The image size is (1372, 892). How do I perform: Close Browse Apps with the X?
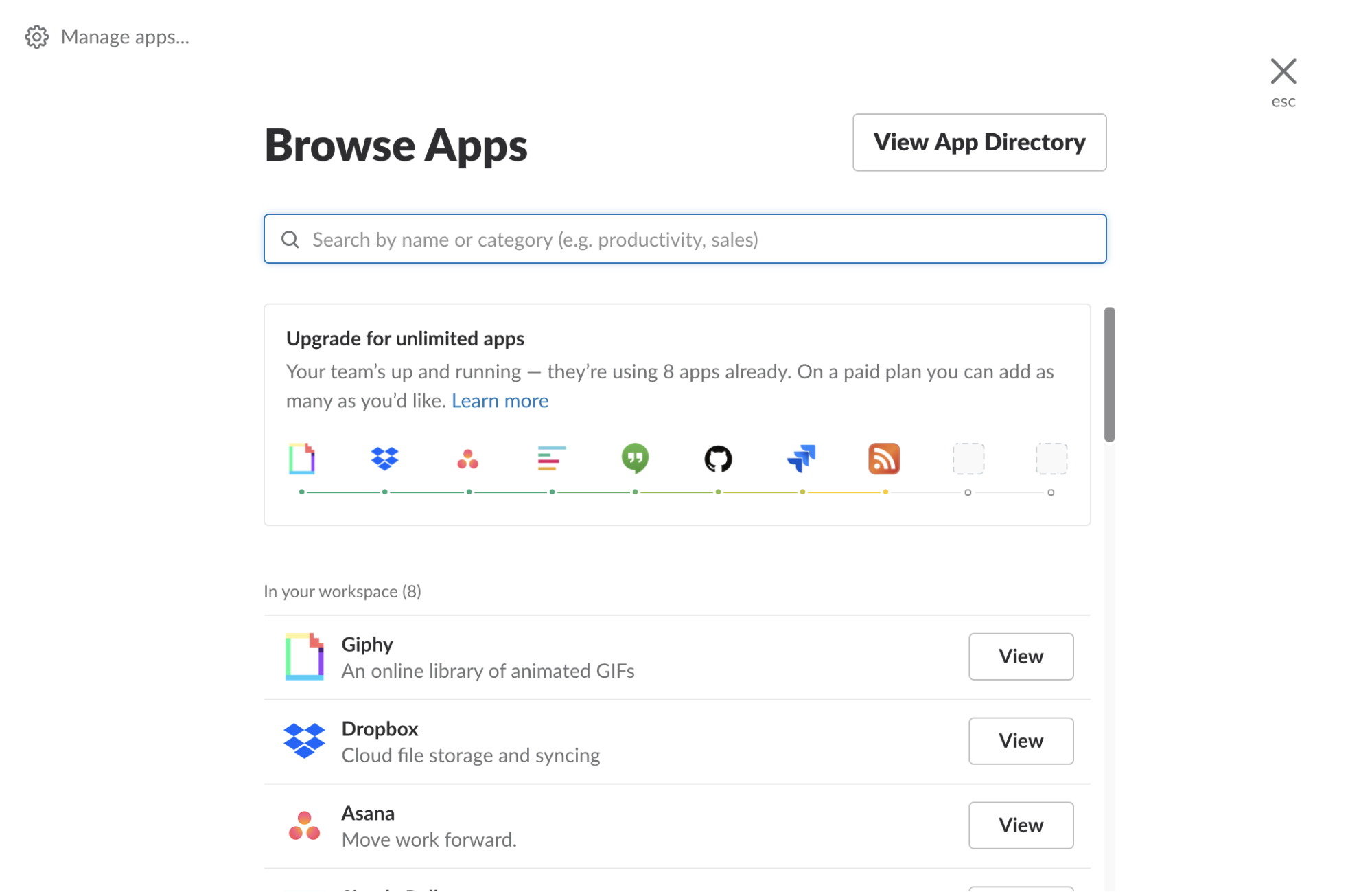(1283, 71)
